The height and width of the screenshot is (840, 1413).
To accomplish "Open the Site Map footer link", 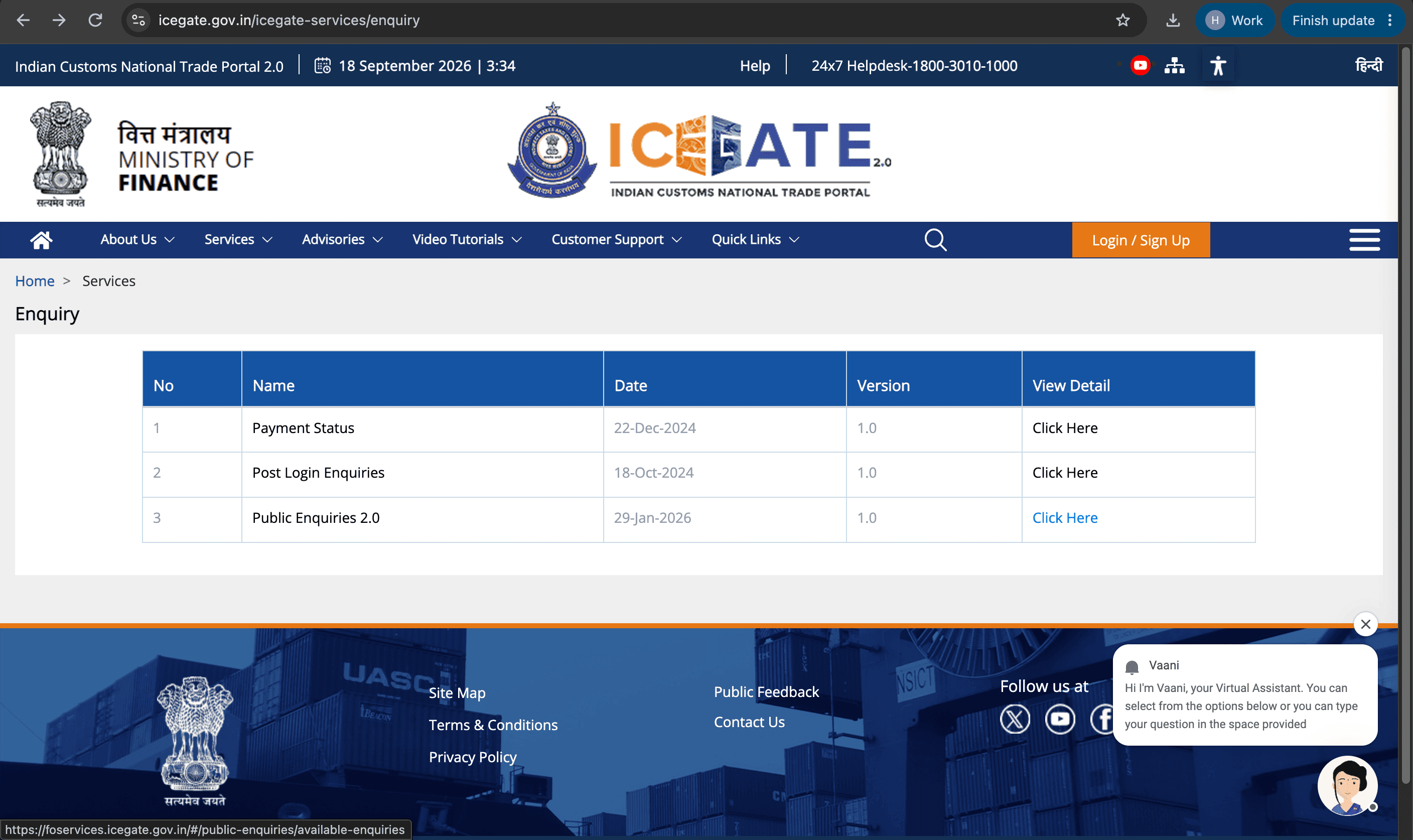I will (x=457, y=693).
